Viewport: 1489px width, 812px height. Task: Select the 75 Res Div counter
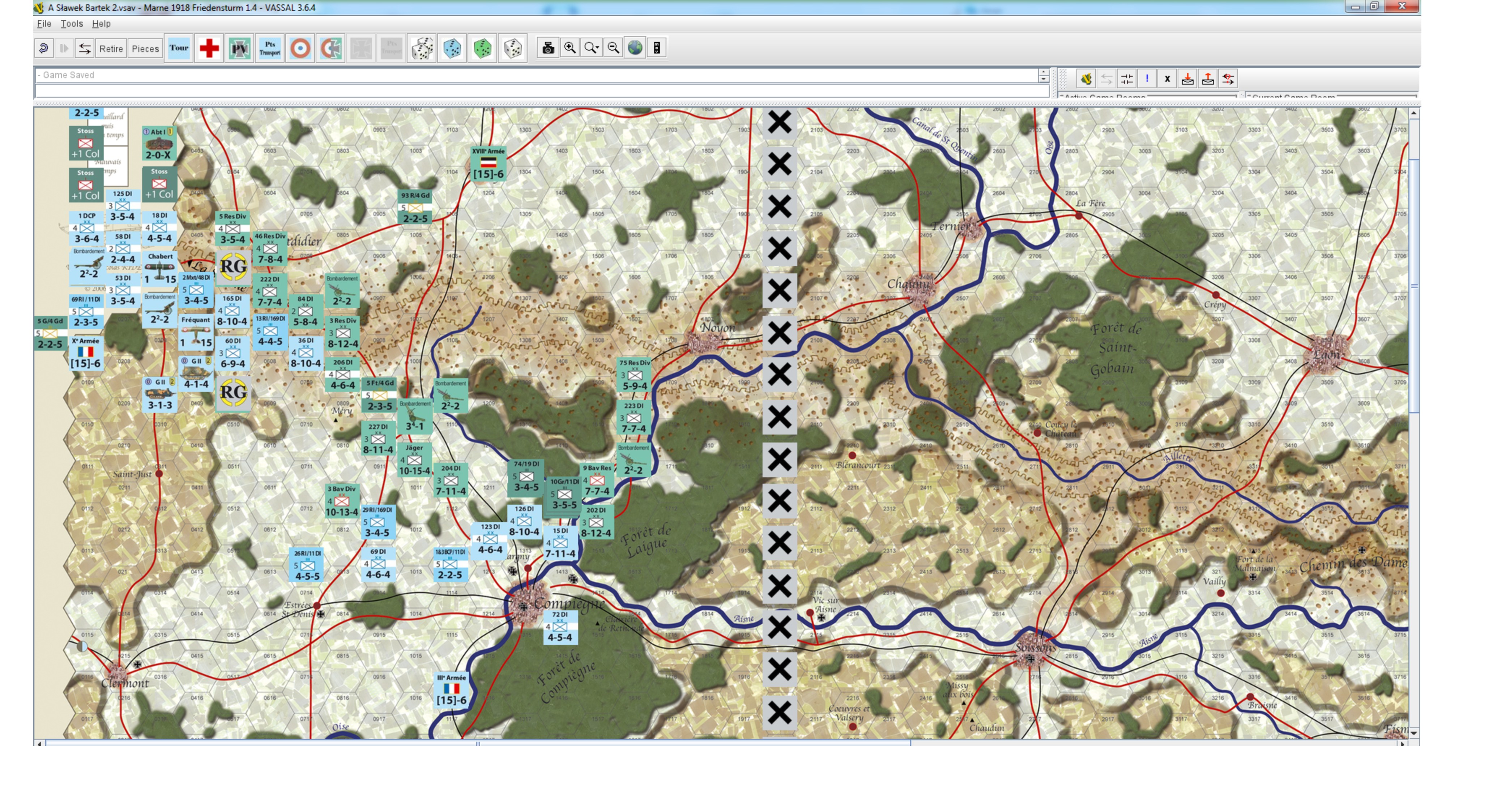coord(635,375)
